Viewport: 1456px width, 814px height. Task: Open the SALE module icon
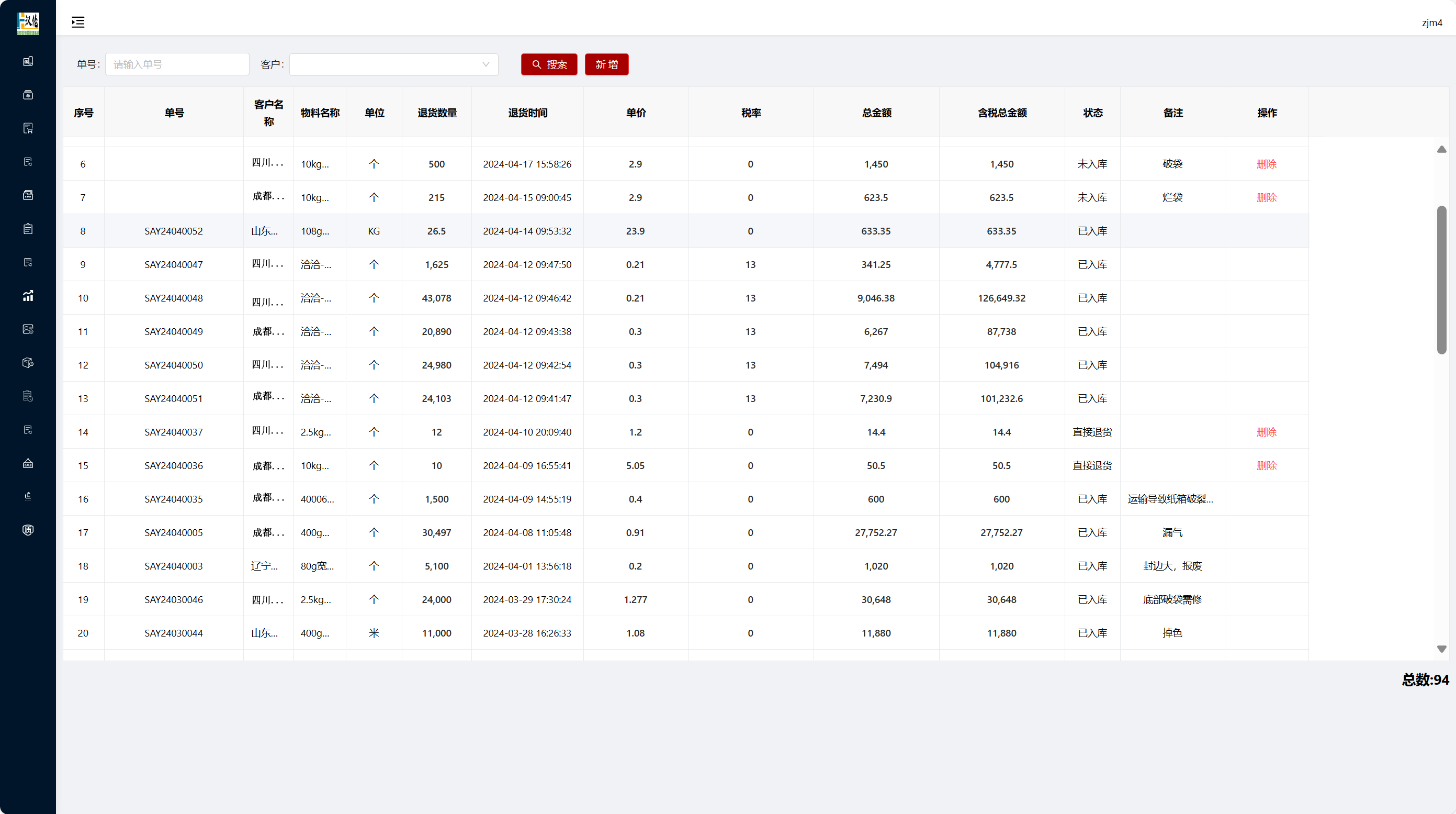(28, 463)
